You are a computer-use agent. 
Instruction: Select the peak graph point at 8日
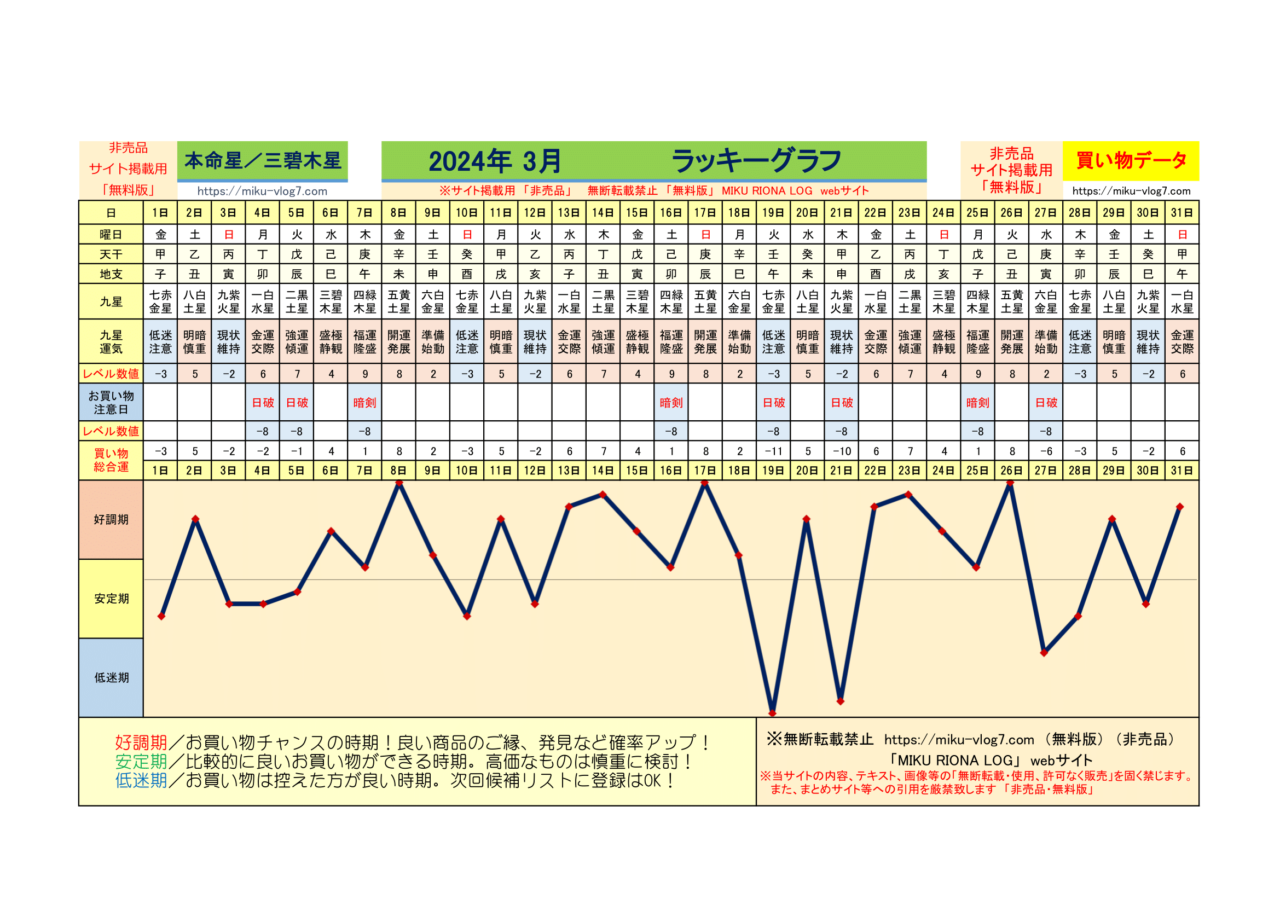pos(399,483)
